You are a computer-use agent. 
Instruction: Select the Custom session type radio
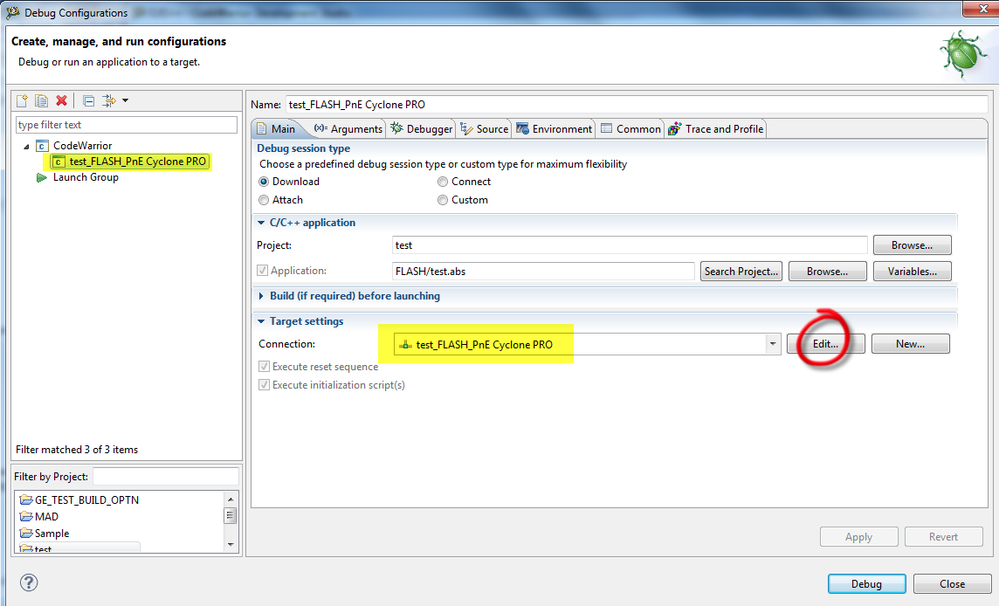442,200
